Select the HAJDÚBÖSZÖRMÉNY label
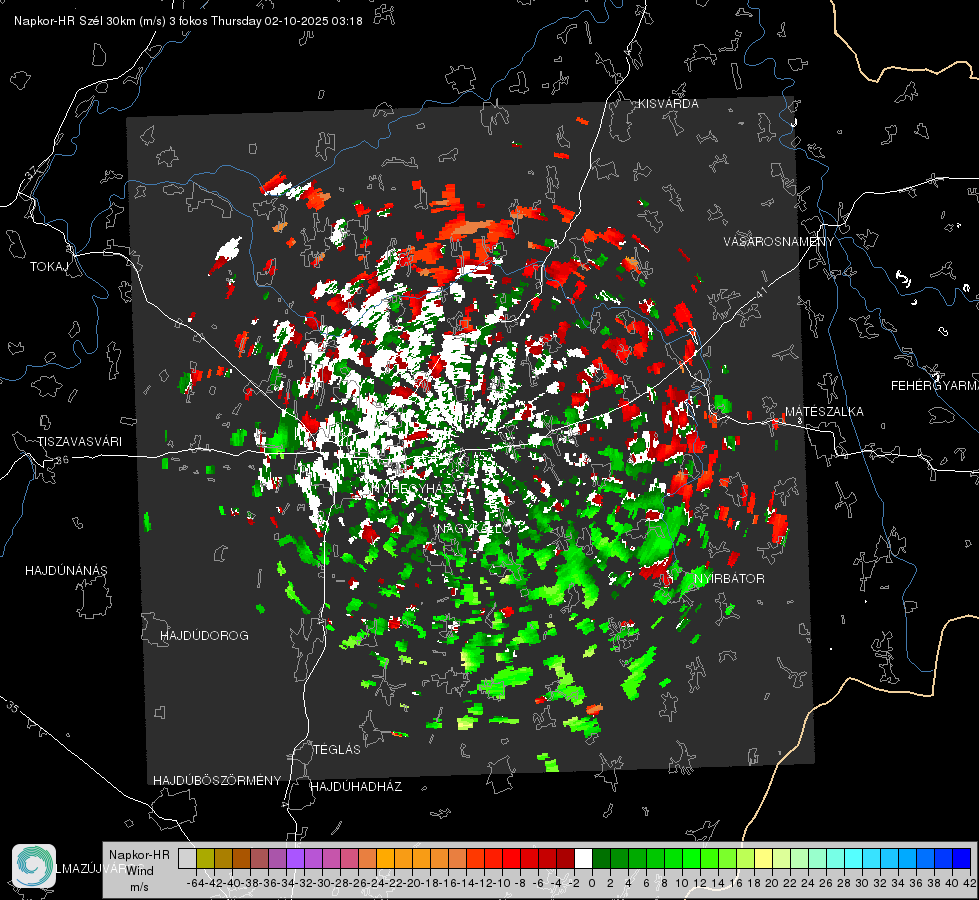Screen dimensions: 979x900 [217, 781]
